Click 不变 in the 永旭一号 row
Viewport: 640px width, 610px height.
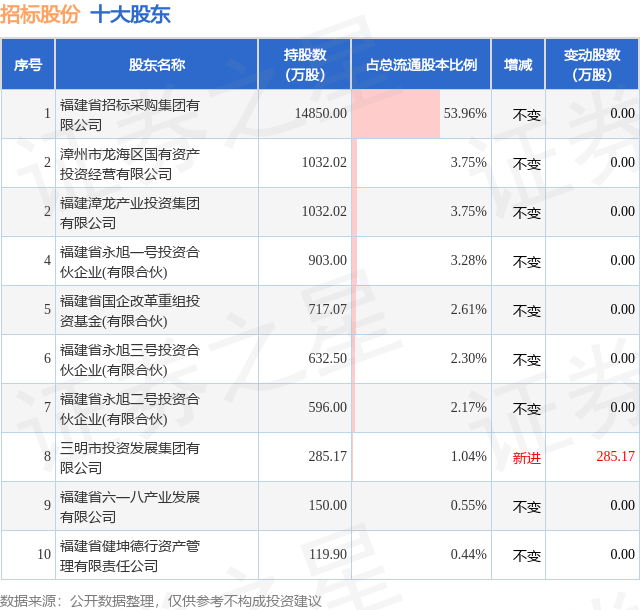pos(527,262)
